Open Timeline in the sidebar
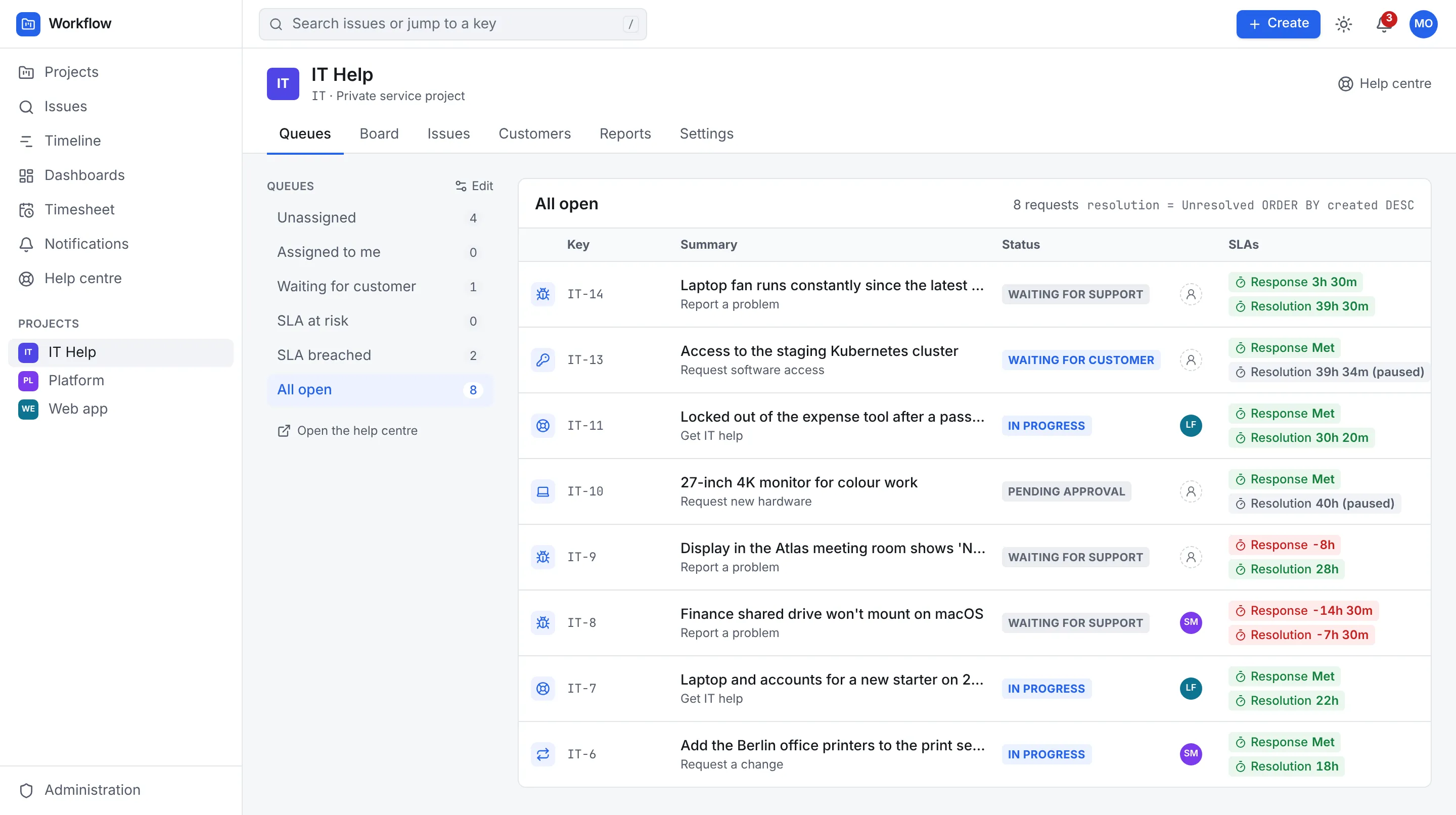Viewport: 1456px width, 815px height. pyautogui.click(x=120, y=141)
